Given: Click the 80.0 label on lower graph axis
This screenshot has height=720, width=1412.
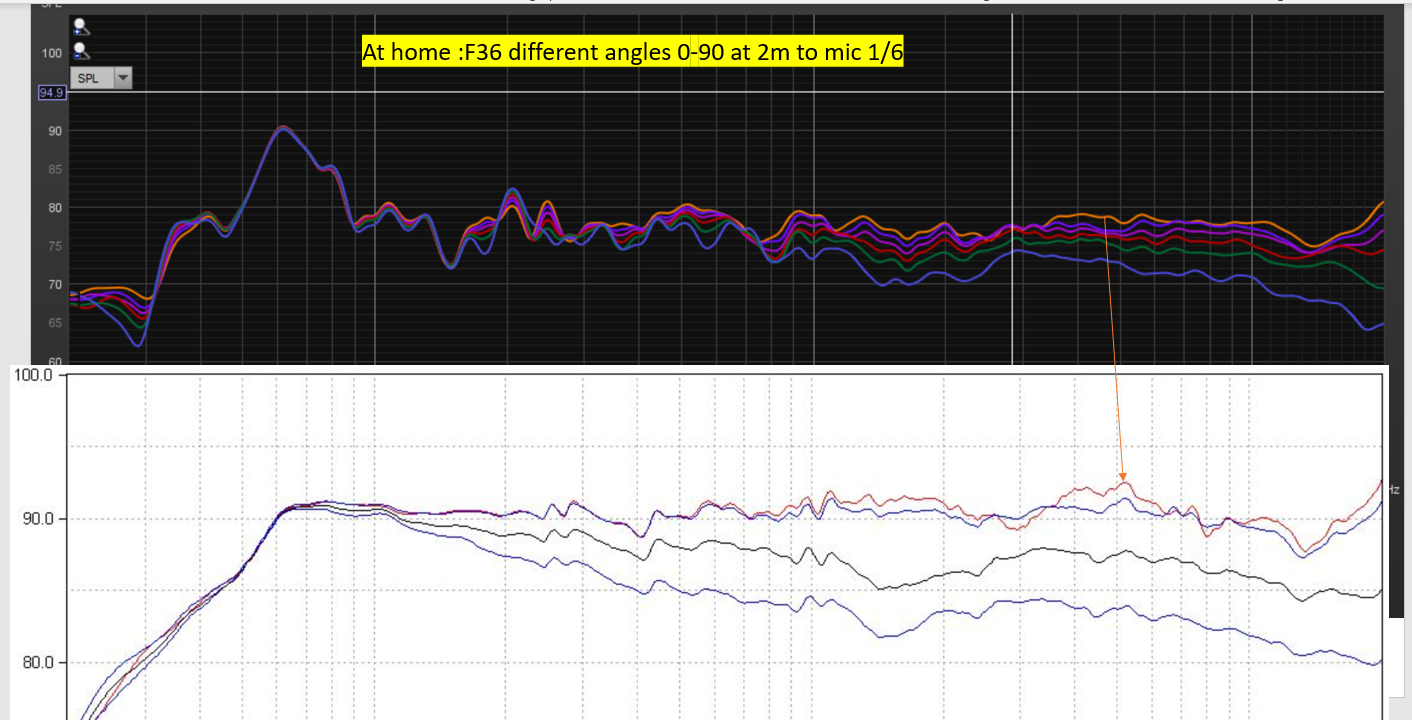Looking at the screenshot, I should (x=36, y=663).
